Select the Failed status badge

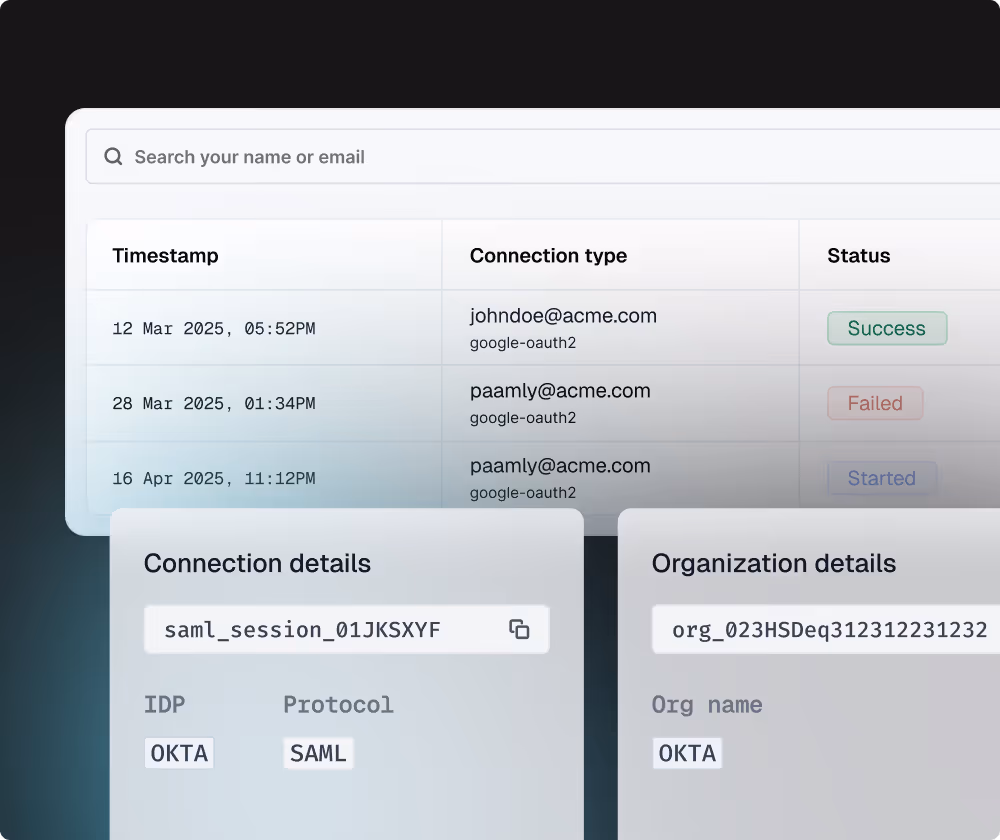875,403
